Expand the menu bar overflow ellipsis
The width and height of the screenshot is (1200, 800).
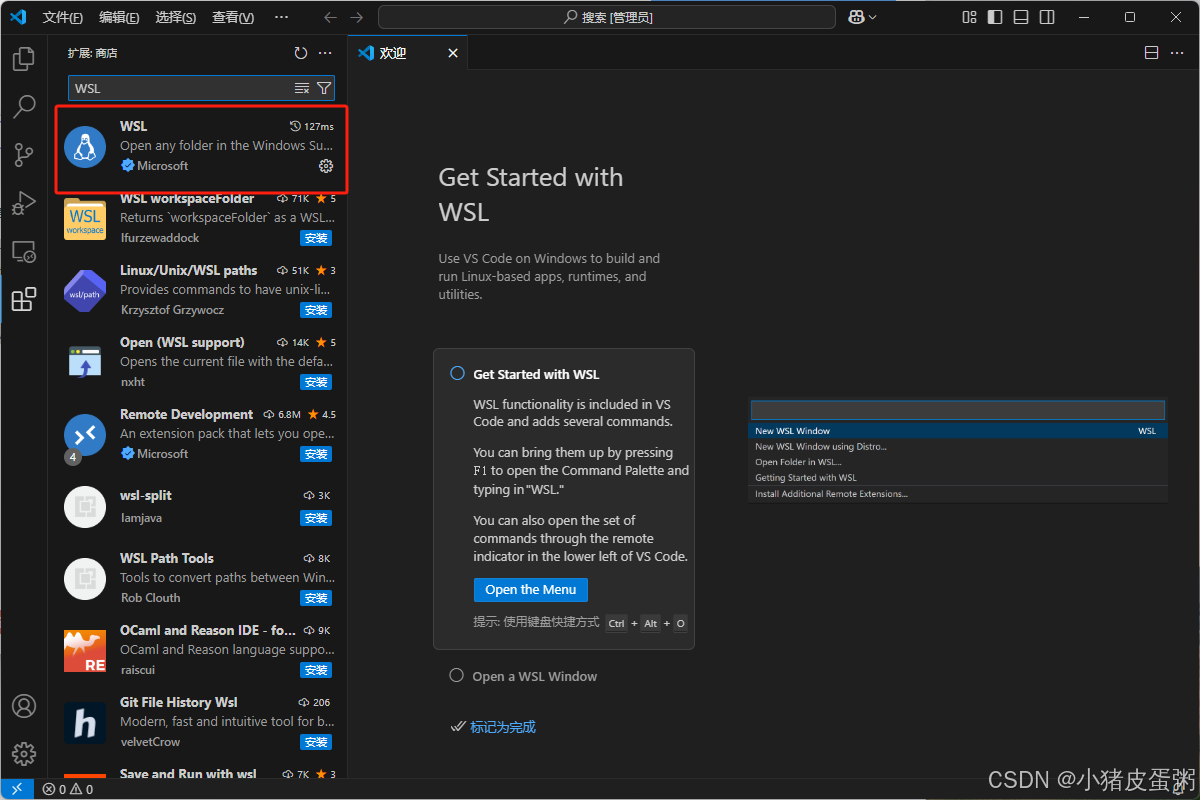tap(281, 16)
